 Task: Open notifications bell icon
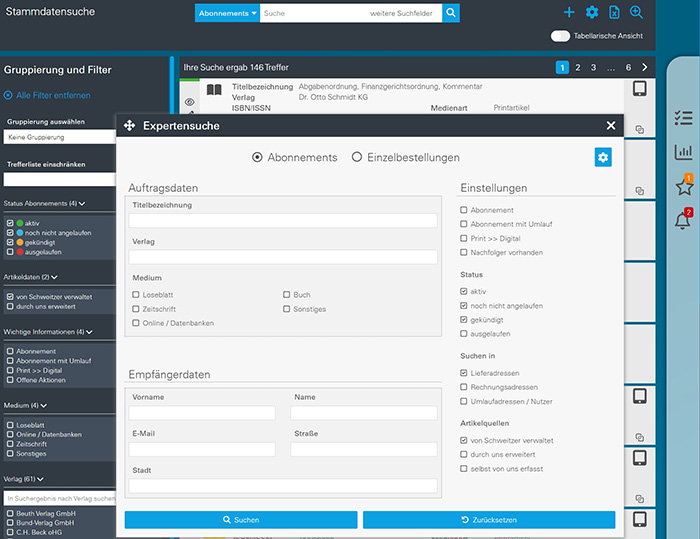[x=683, y=220]
